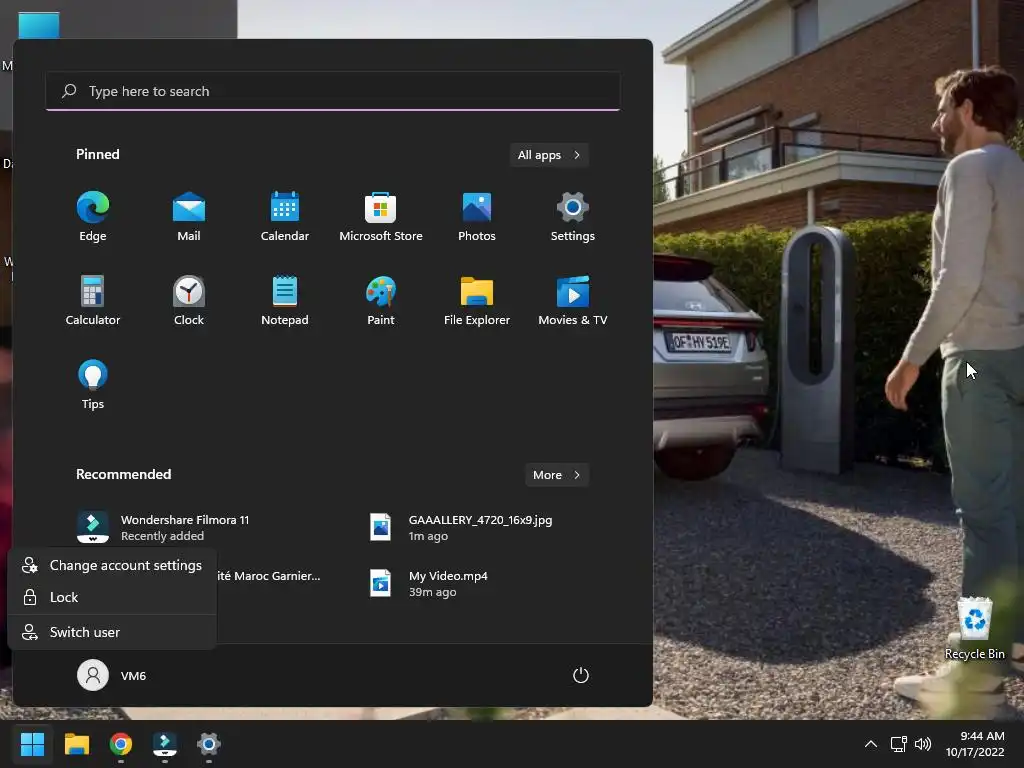
Task: Open the Calendar app
Action: [285, 217]
